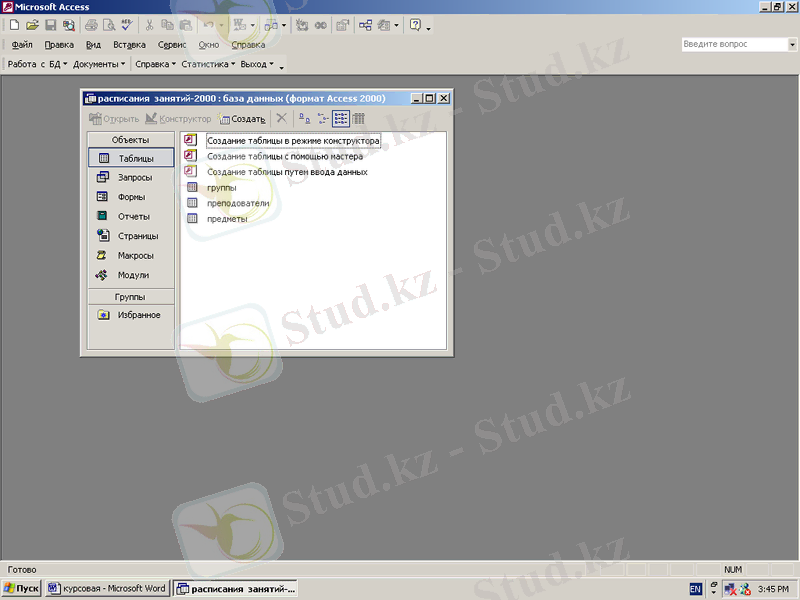This screenshot has width=800, height=600.
Task: Select Формы in the objects pane
Action: coord(131,196)
